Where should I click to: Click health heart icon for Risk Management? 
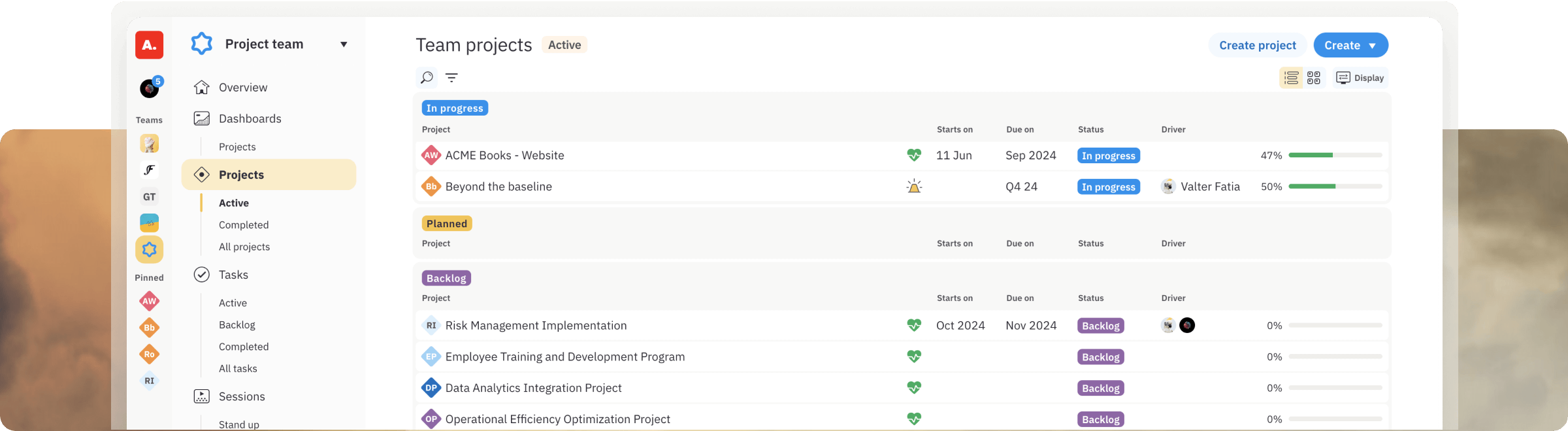point(914,325)
